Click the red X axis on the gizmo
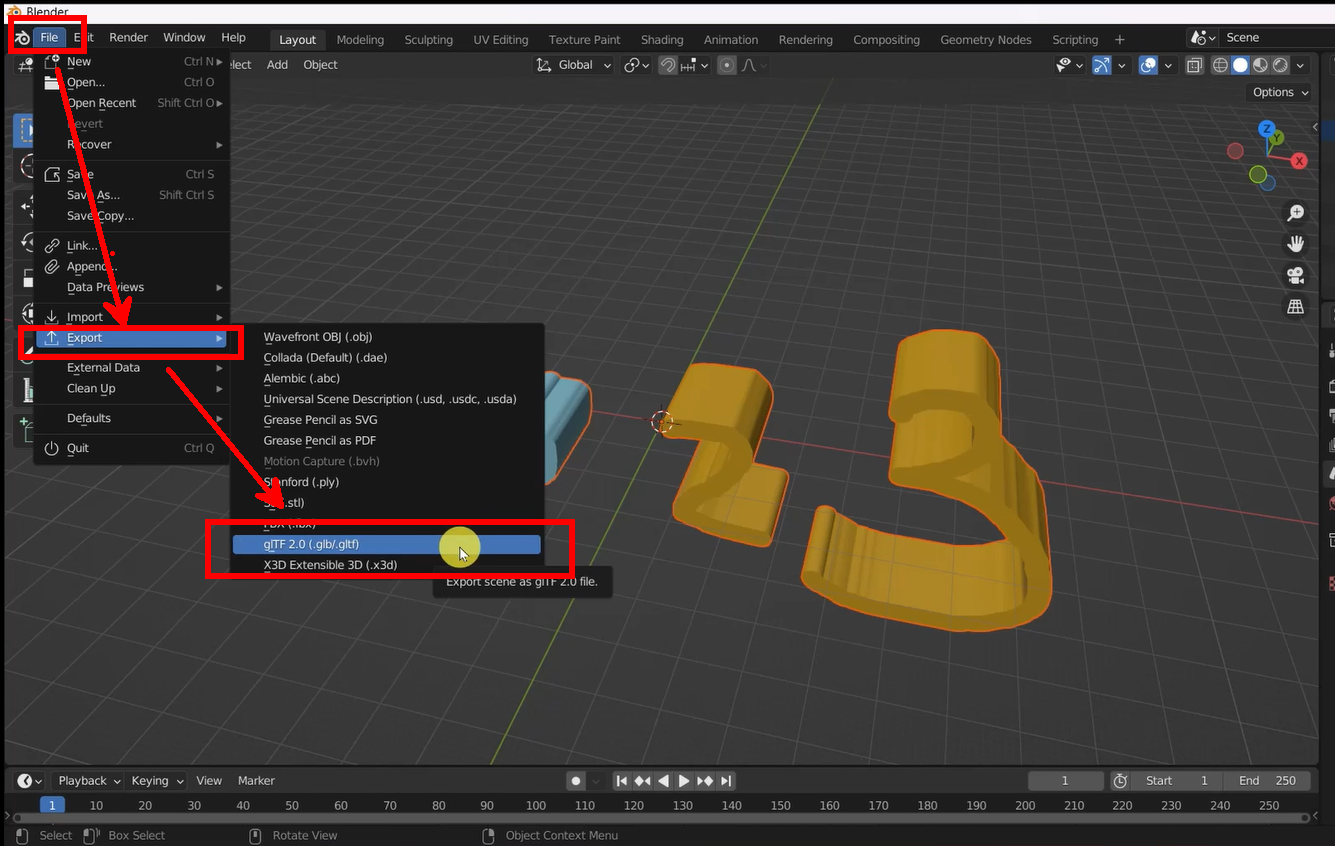 [1299, 161]
